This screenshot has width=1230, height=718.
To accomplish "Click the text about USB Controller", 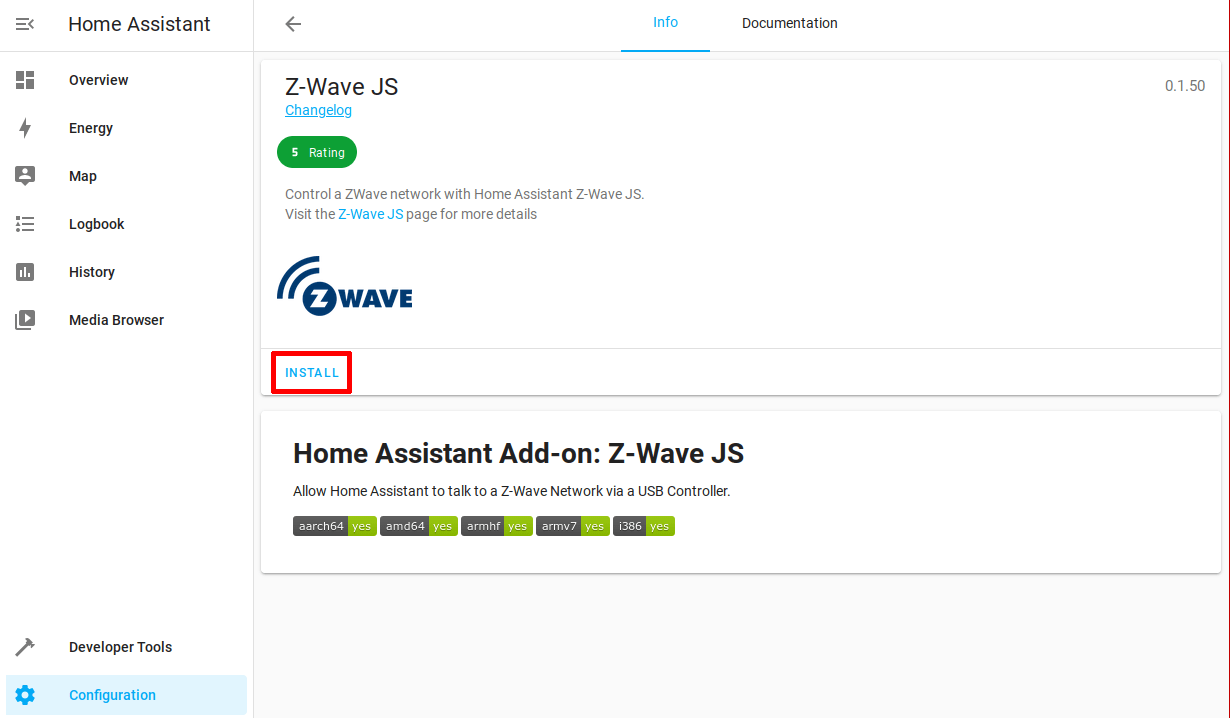I will (512, 491).
